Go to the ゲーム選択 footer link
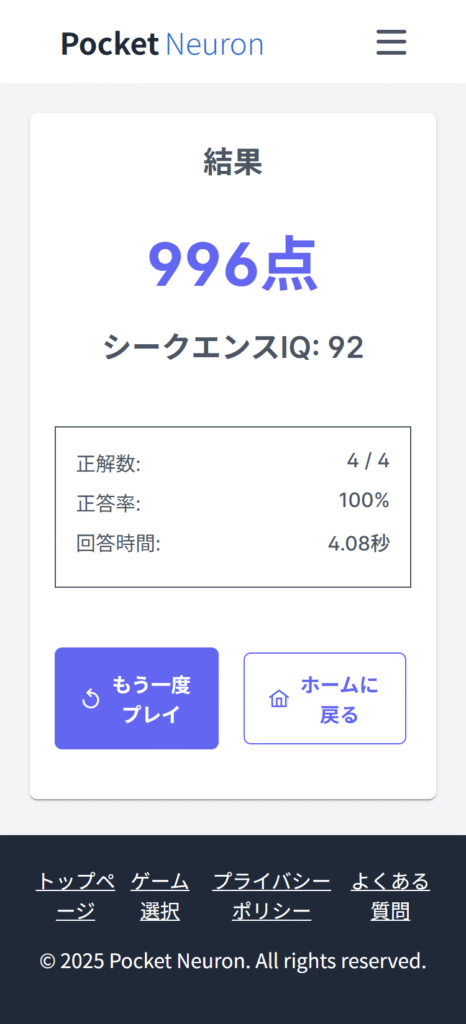466x1024 pixels. pos(160,896)
